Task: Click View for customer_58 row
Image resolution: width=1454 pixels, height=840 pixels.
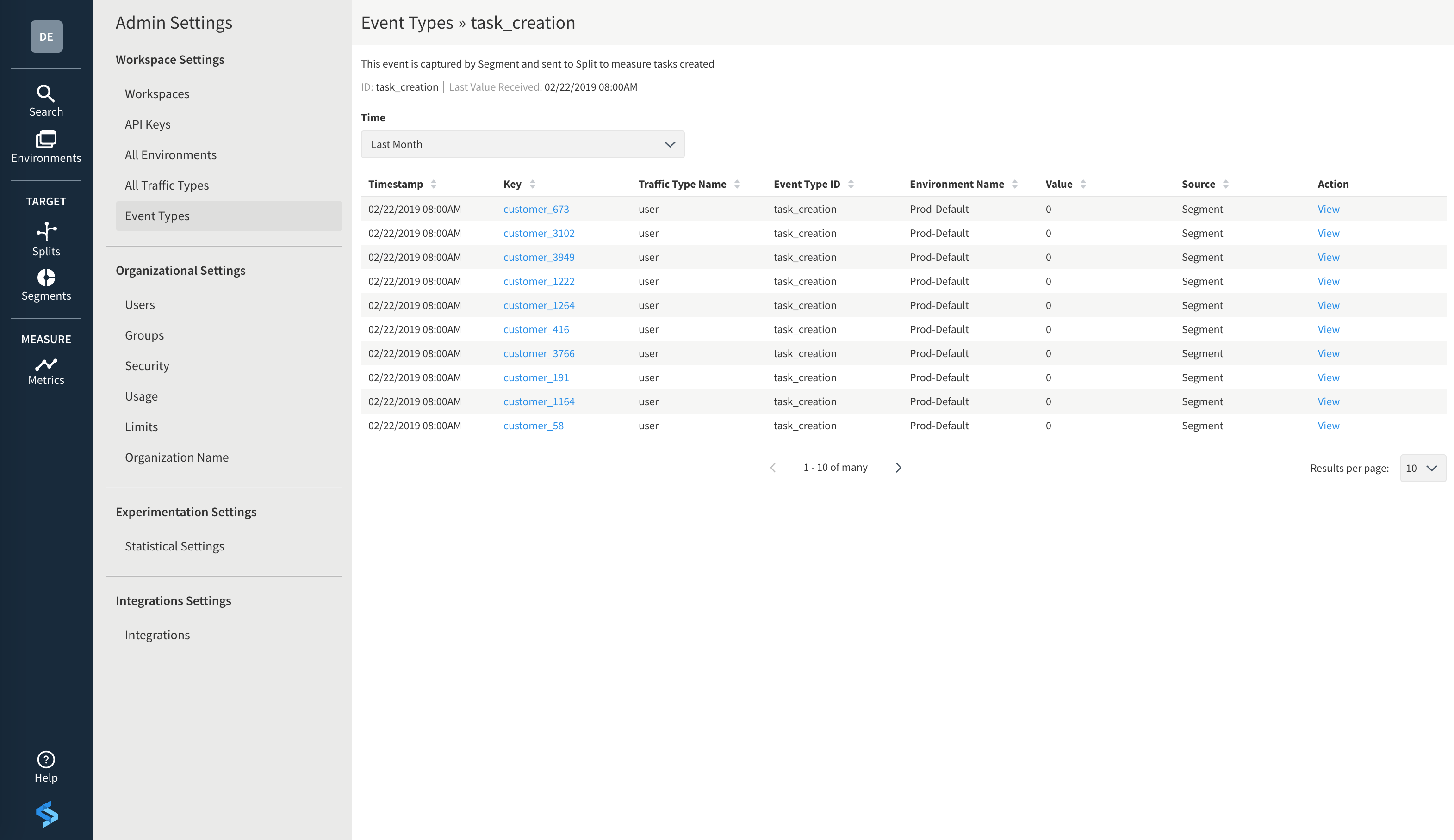Action: 1328,425
